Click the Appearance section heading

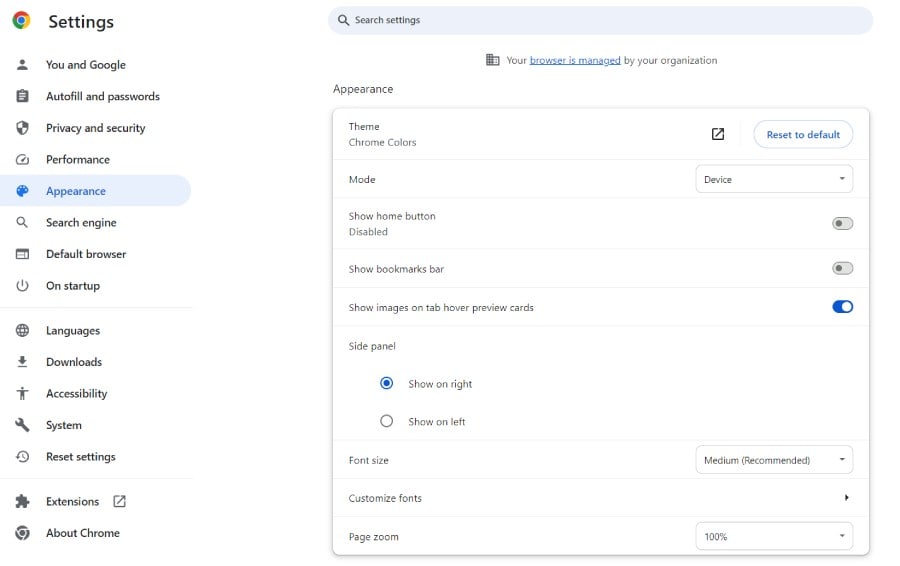coord(363,89)
